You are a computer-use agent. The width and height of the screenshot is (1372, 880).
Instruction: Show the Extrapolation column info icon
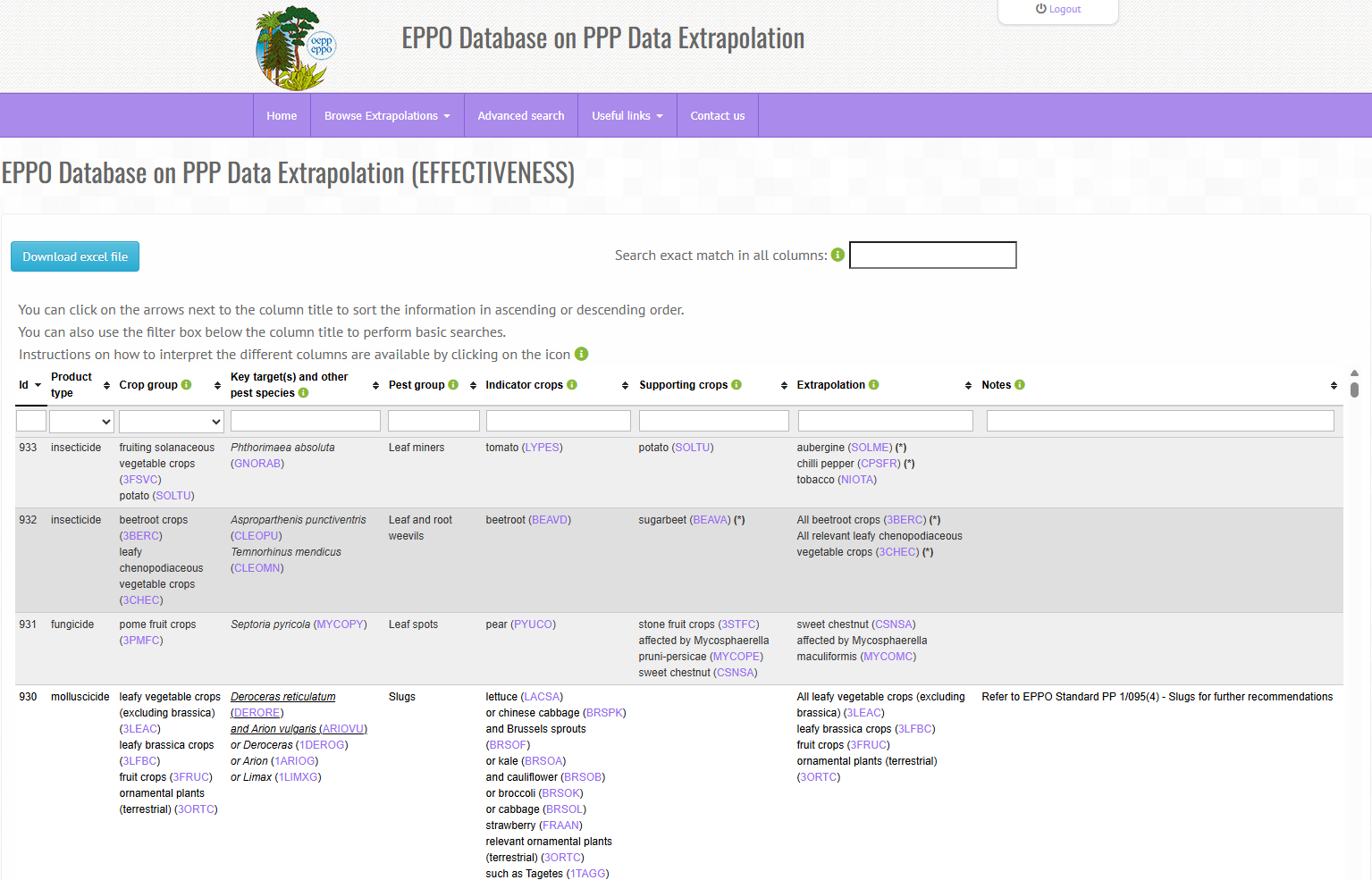coord(873,385)
